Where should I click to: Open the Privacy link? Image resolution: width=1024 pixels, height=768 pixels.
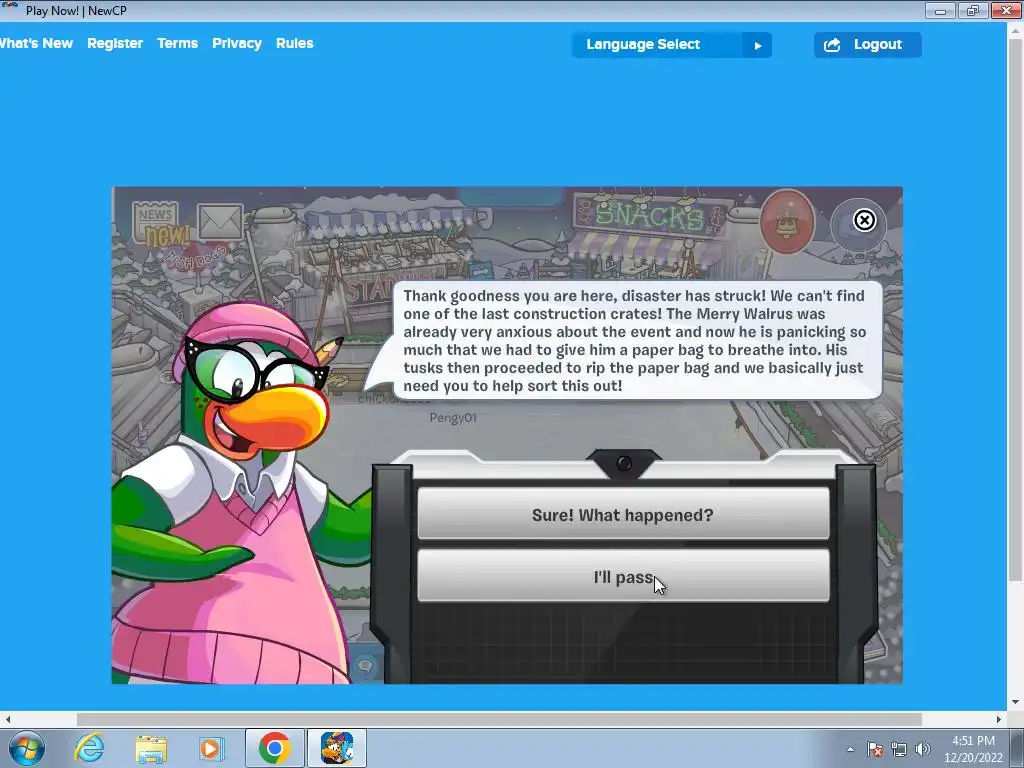coord(236,43)
